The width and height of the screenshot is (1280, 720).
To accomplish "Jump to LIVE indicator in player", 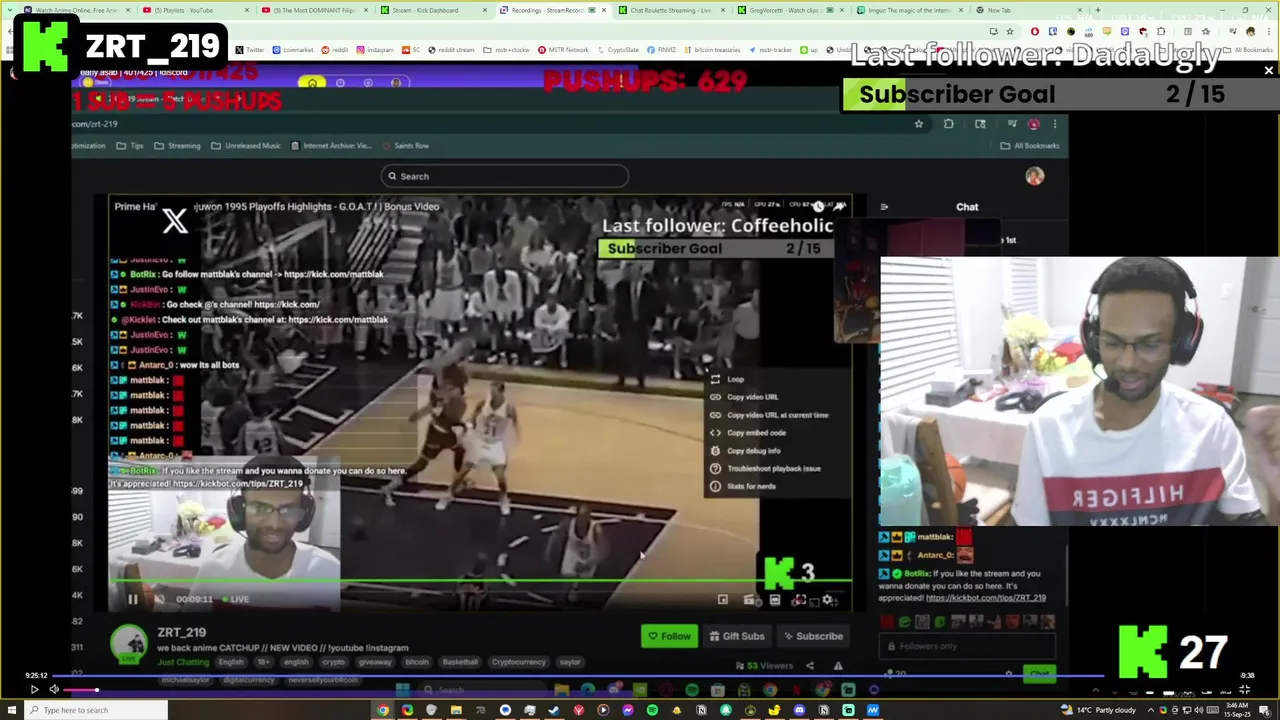I will 235,599.
